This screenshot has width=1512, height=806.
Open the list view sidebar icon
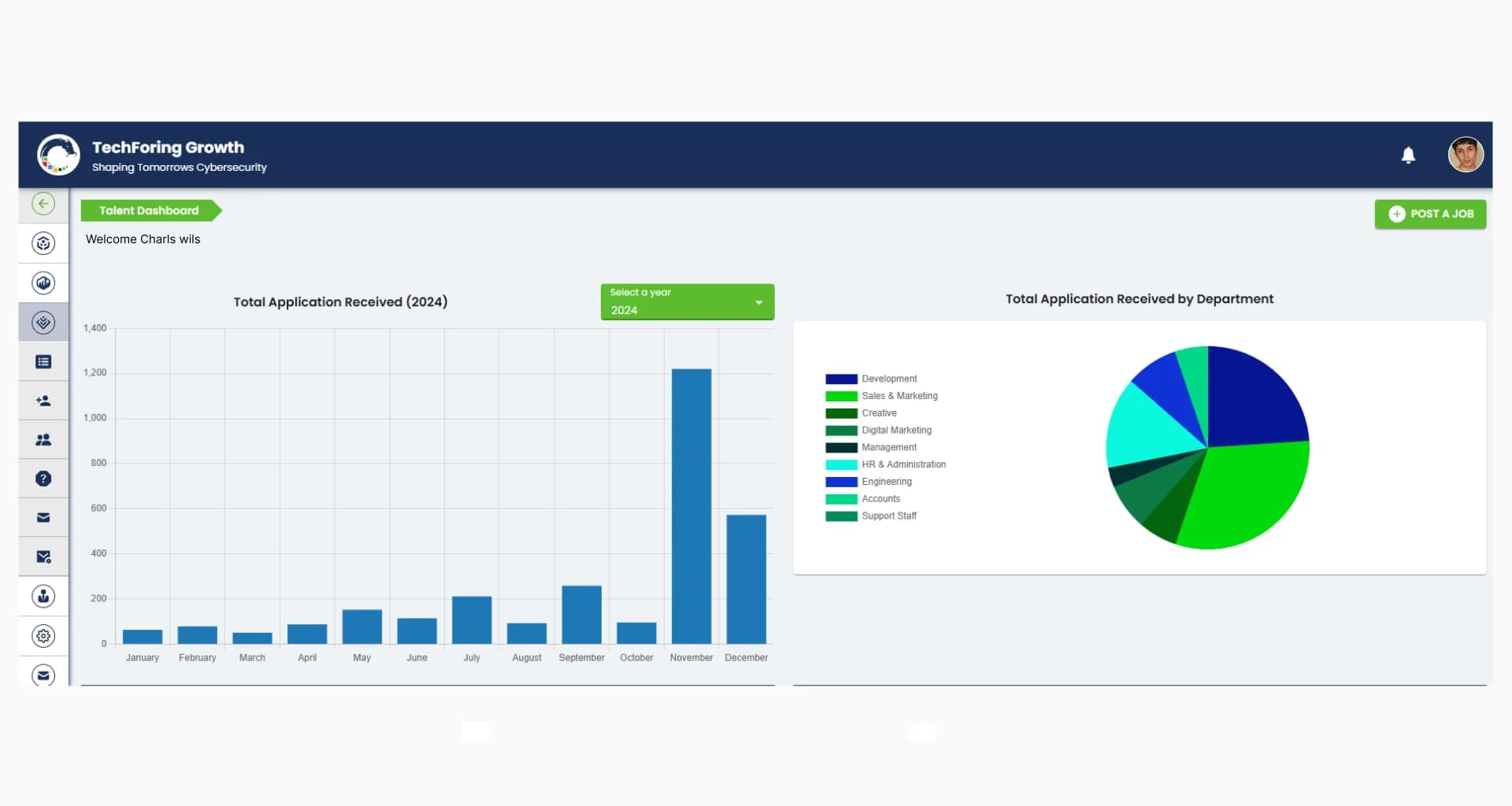coord(43,361)
